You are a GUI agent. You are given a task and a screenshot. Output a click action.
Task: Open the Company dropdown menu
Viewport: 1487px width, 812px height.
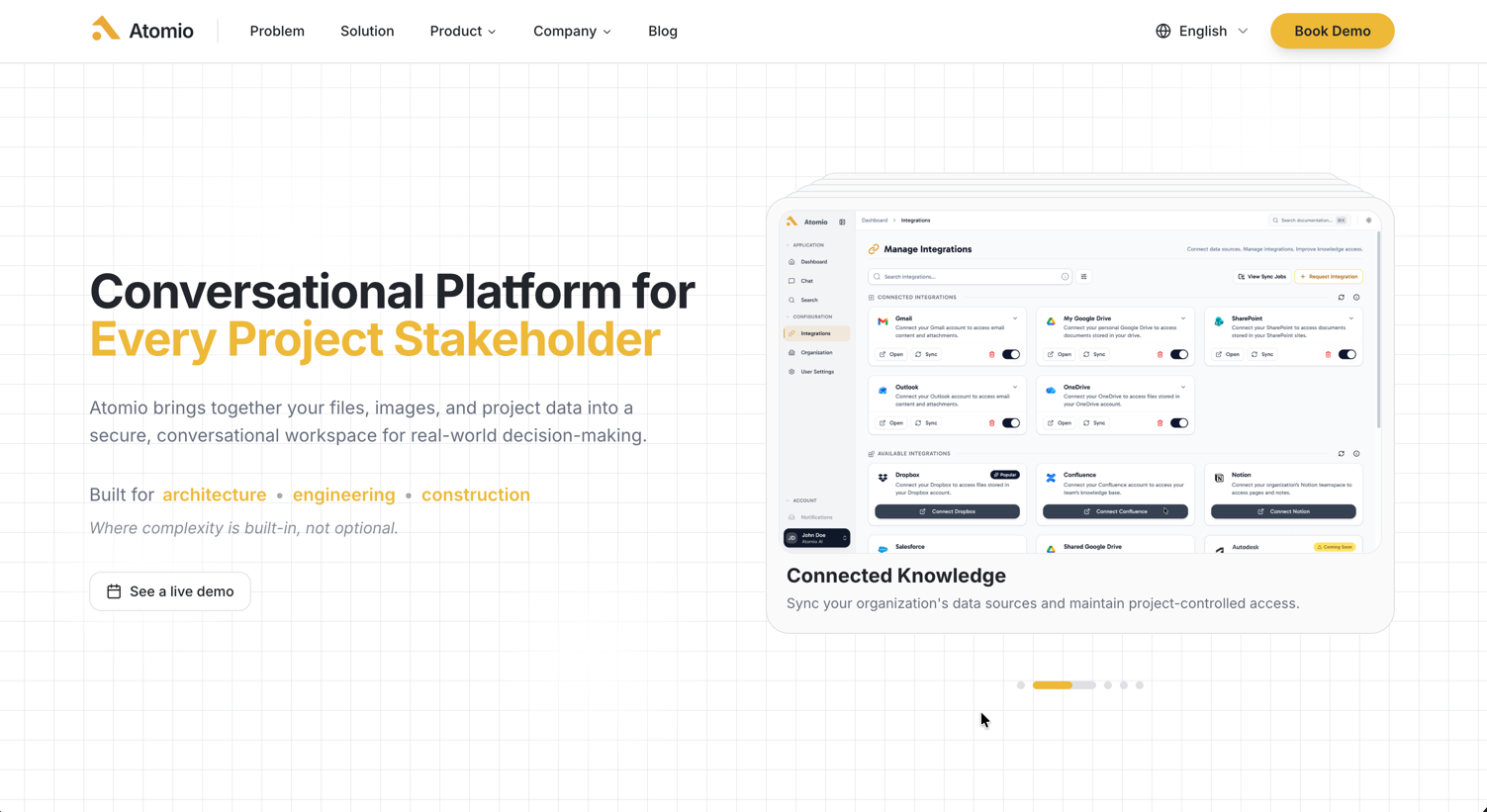[572, 31]
